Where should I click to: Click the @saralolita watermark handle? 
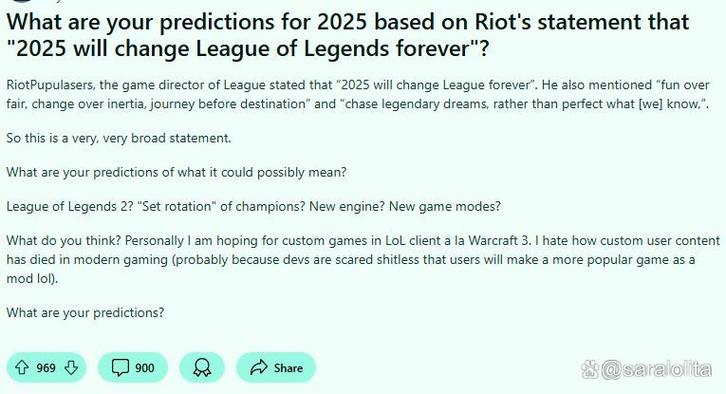tap(657, 369)
